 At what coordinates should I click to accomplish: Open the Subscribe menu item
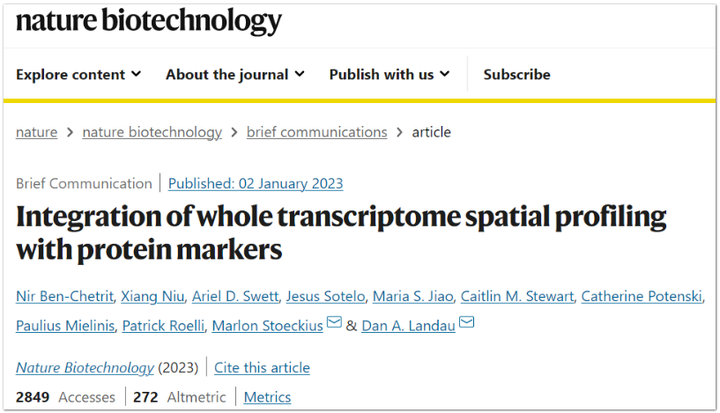pyautogui.click(x=516, y=74)
